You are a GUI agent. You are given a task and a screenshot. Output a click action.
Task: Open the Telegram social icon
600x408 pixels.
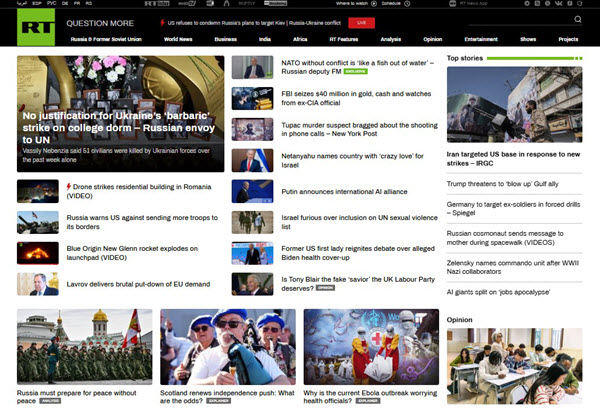click(x=527, y=3)
